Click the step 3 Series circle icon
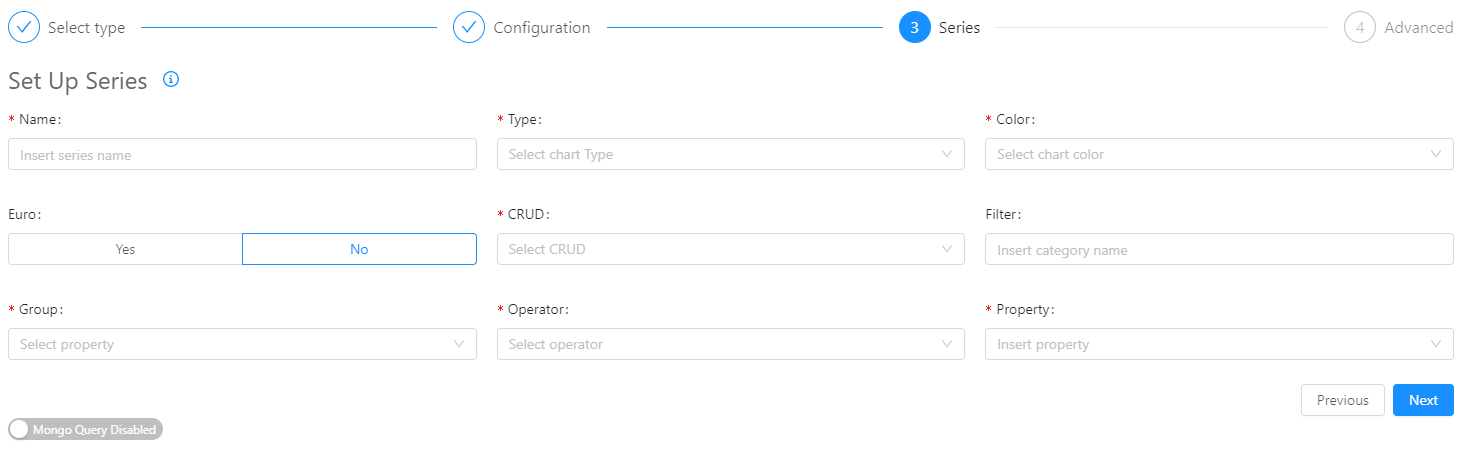Screen dimensions: 1470x452 coord(914,27)
